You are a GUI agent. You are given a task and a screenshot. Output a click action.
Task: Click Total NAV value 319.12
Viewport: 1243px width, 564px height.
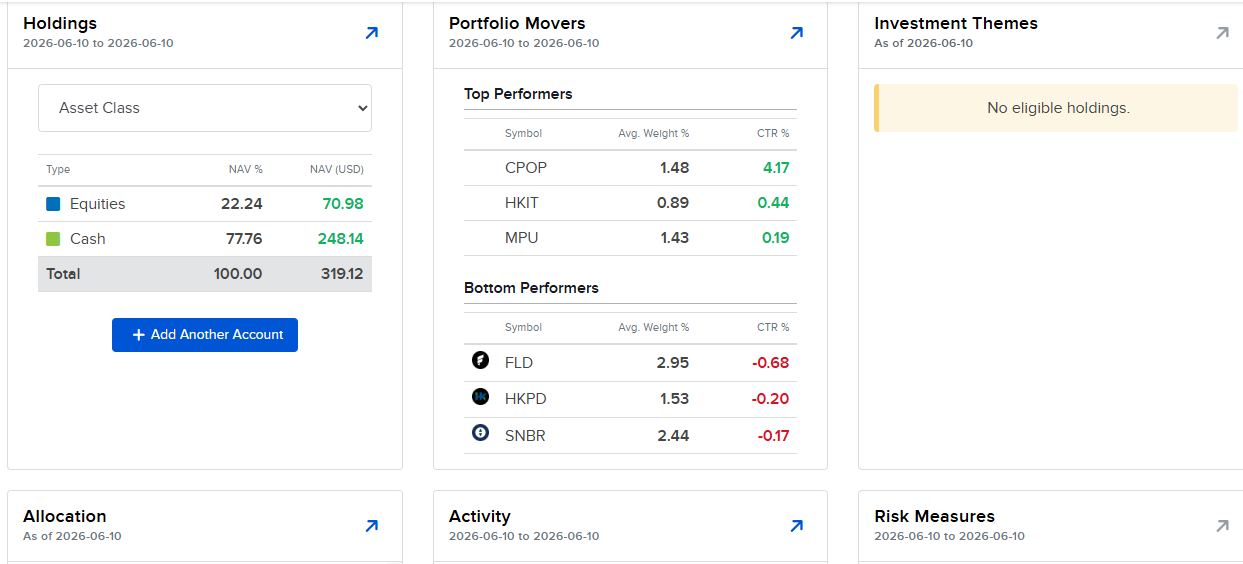[x=342, y=274]
